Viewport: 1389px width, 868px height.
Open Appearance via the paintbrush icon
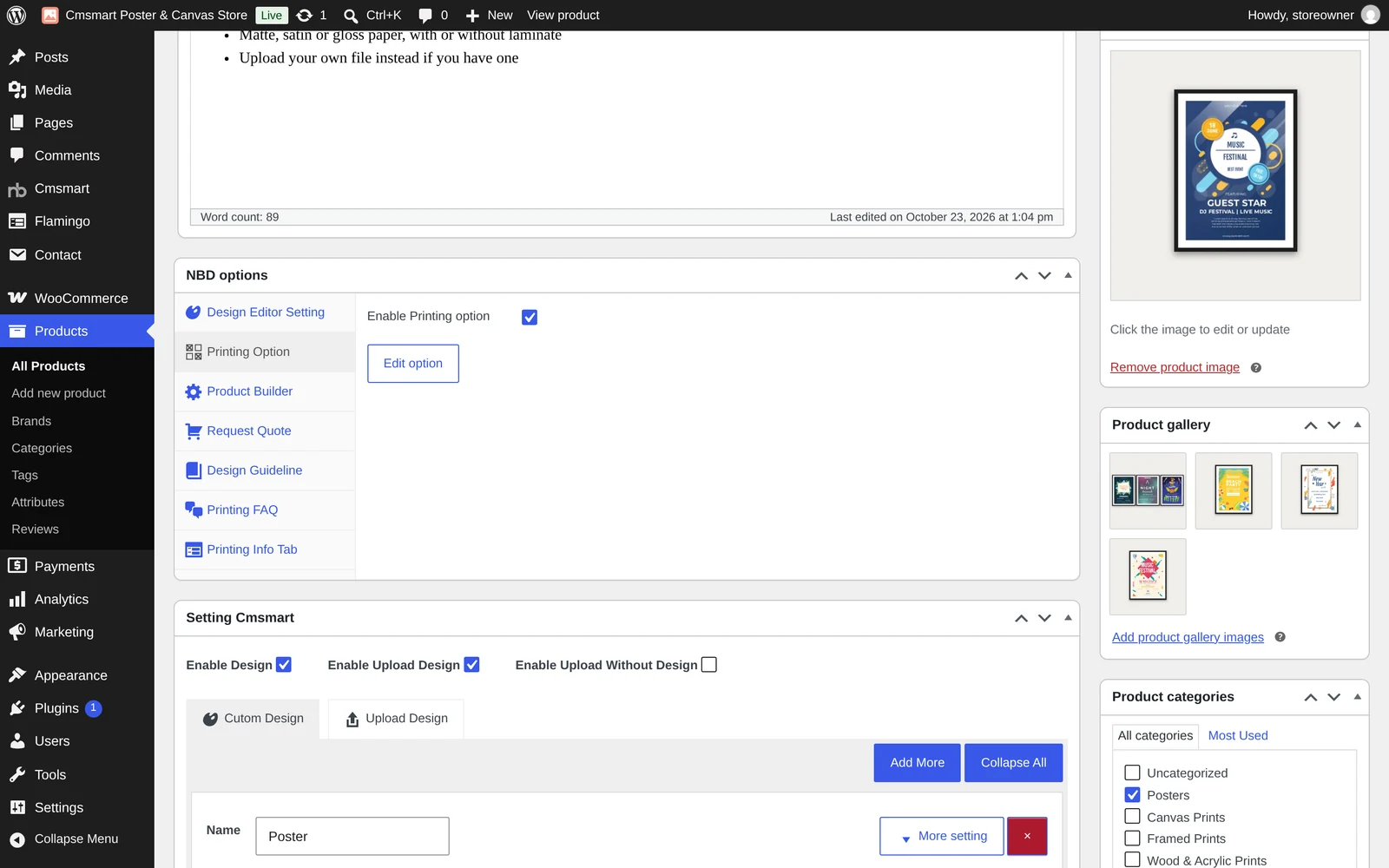pos(17,675)
